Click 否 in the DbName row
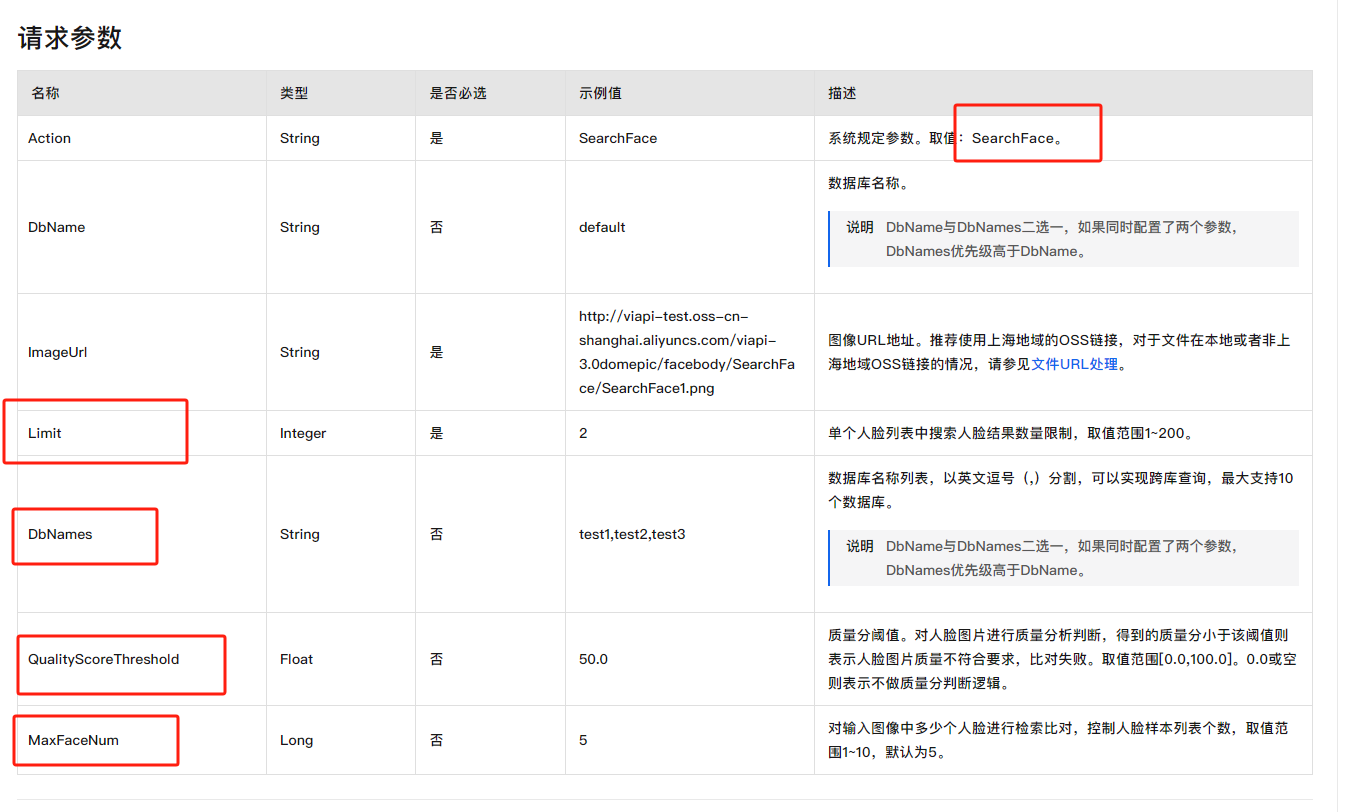The width and height of the screenshot is (1348, 812). (x=436, y=227)
